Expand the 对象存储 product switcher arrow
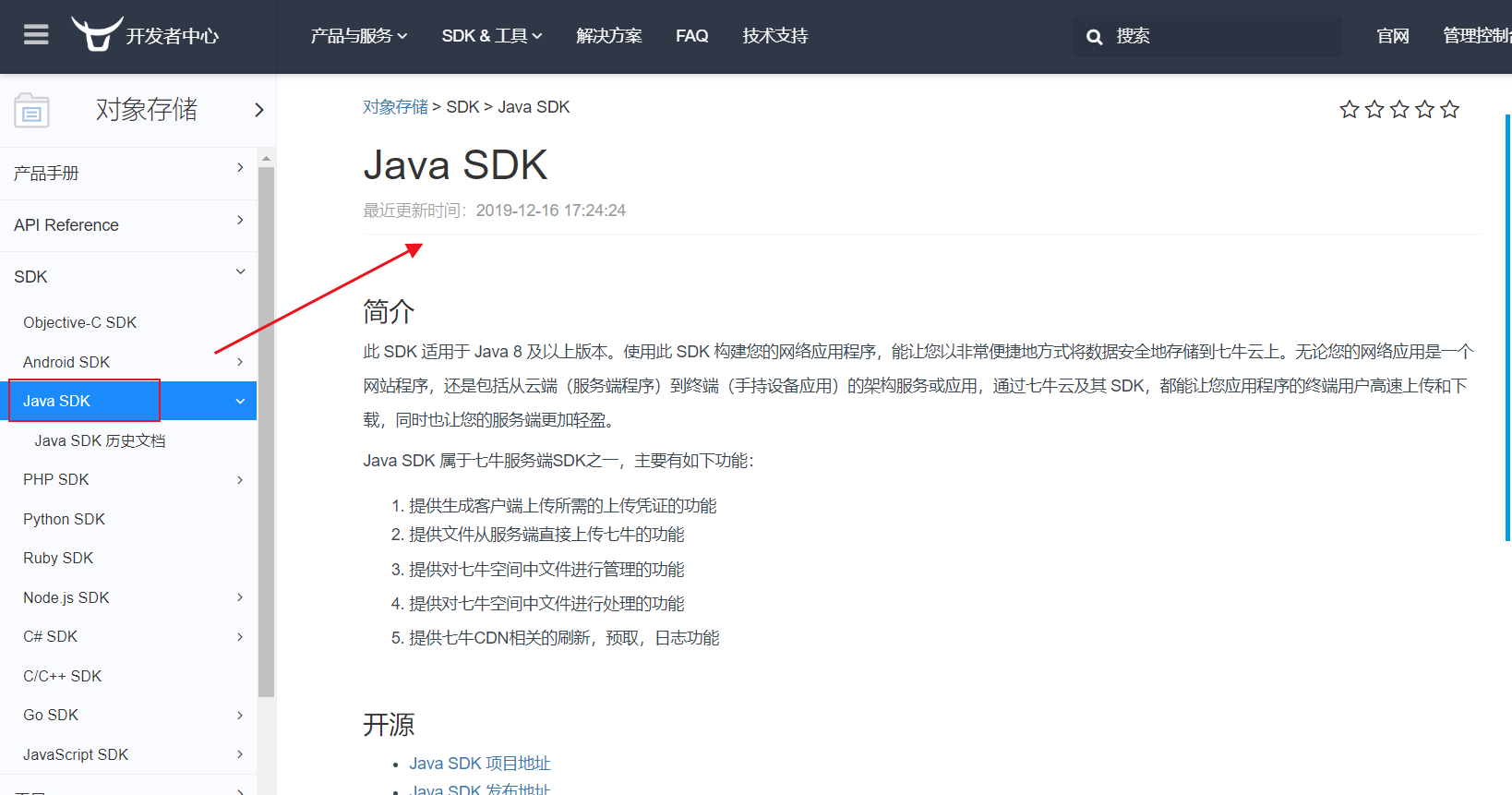Image resolution: width=1512 pixels, height=795 pixels. tap(259, 110)
